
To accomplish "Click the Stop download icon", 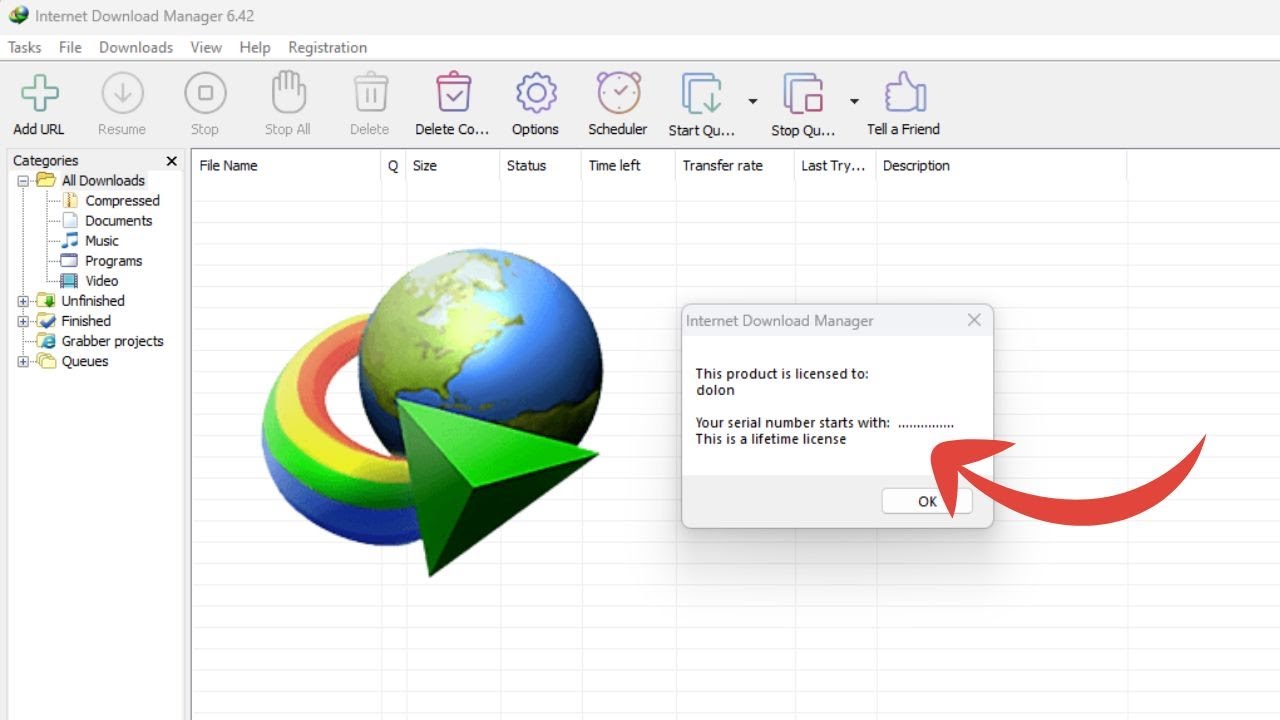I will click(205, 93).
